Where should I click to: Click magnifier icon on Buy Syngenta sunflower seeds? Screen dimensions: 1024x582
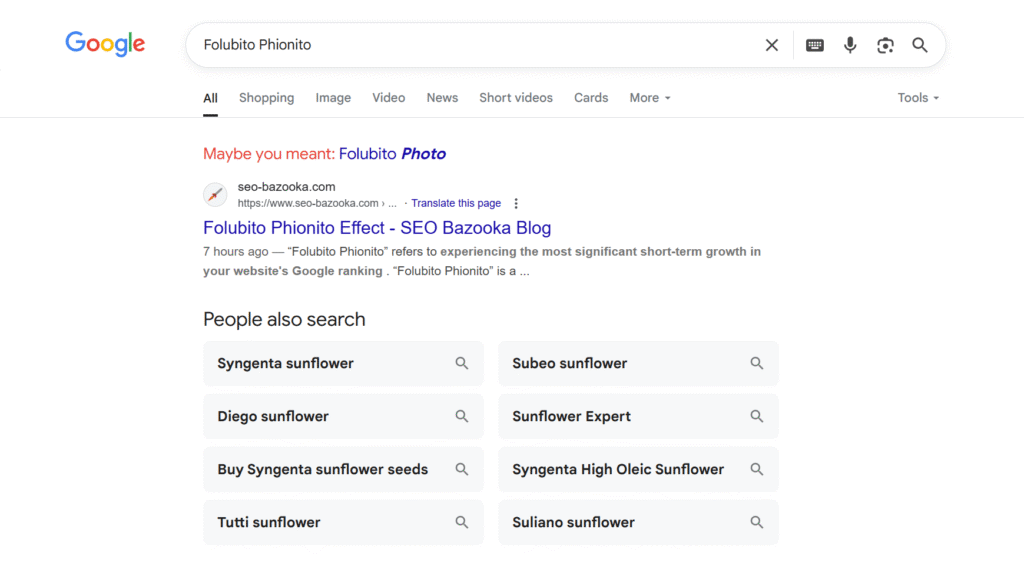coord(462,469)
